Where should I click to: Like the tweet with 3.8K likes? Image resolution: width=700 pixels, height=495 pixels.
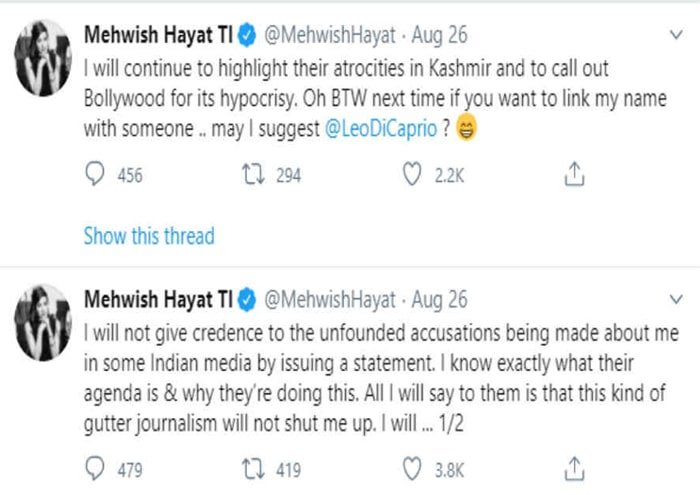point(413,469)
